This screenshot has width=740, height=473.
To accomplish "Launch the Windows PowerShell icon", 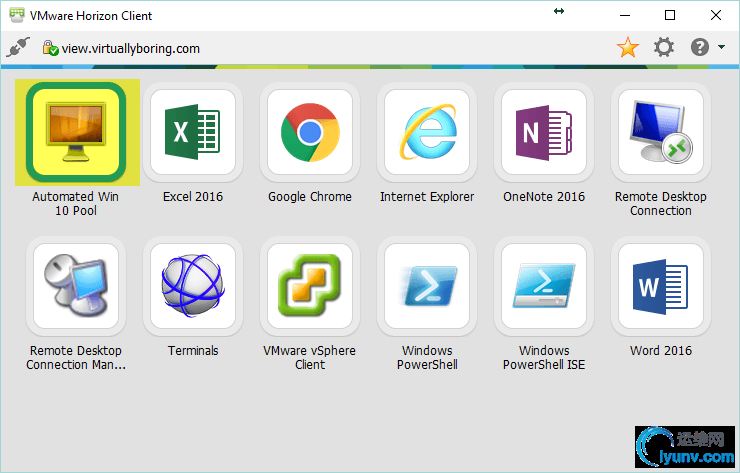I will (427, 286).
